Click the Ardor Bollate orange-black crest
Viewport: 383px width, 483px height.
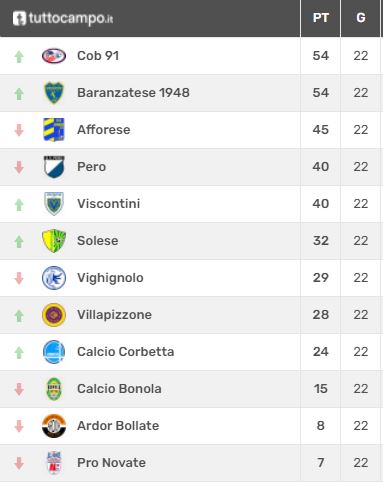point(54,426)
